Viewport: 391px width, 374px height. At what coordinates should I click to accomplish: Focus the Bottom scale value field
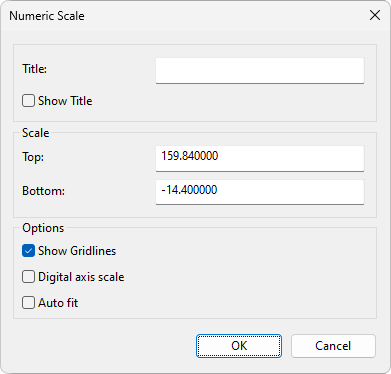click(260, 192)
